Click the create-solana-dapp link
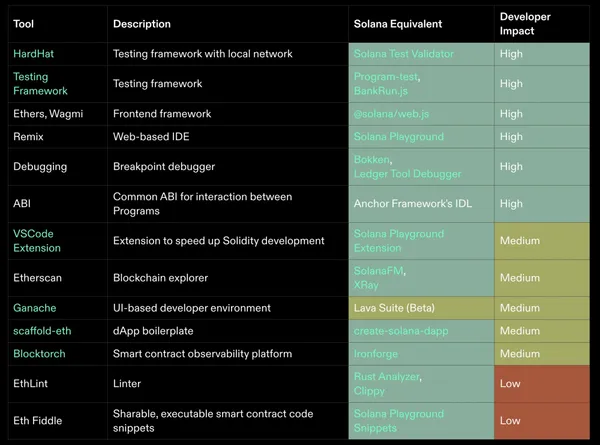The image size is (600, 445). click(400, 331)
